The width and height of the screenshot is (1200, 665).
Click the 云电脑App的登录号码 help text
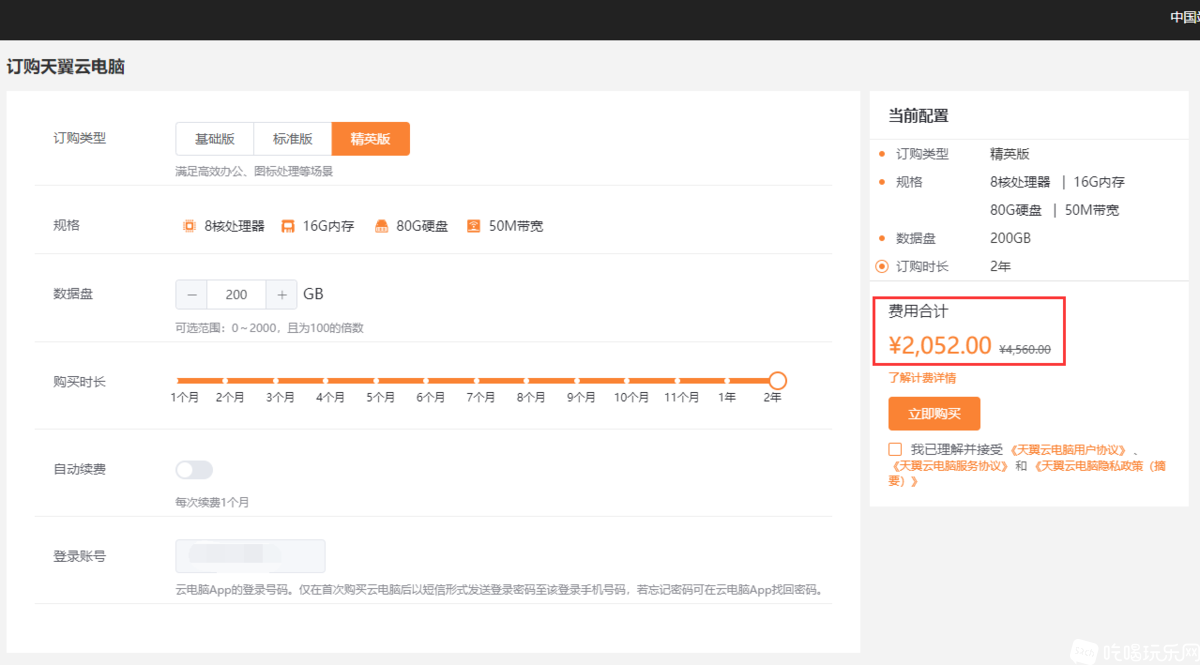pos(499,590)
